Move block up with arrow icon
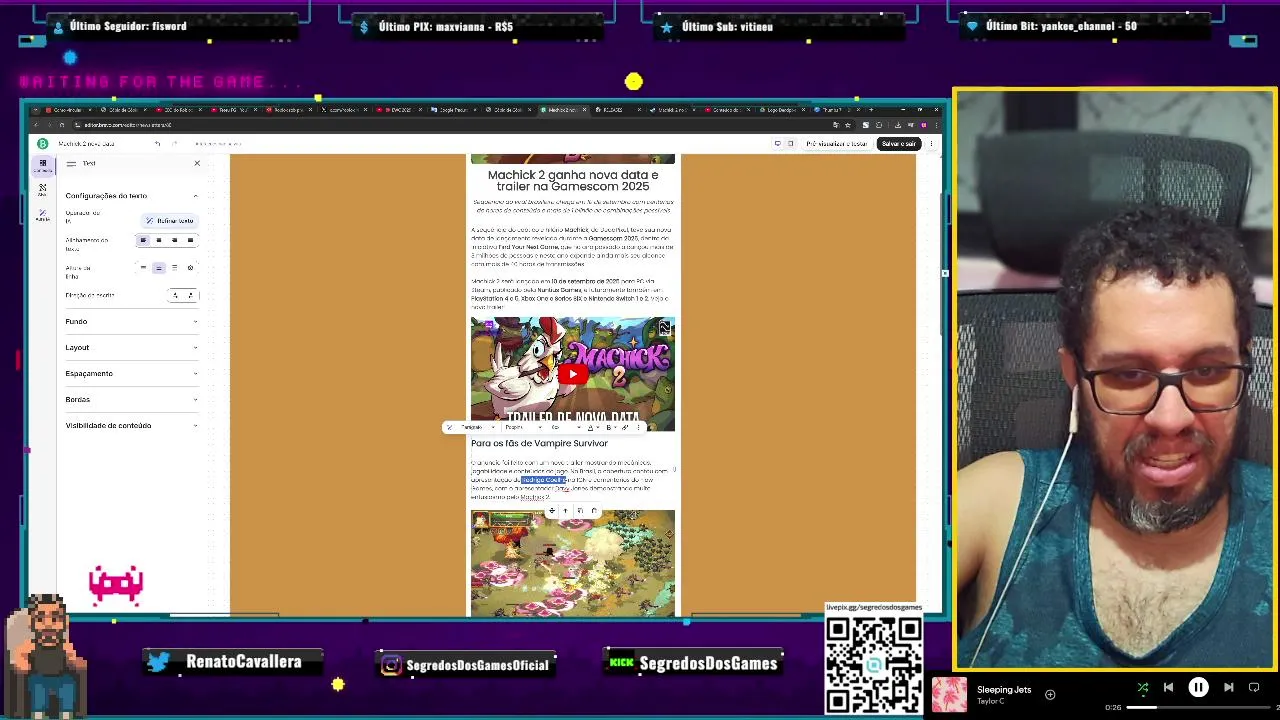 565,510
